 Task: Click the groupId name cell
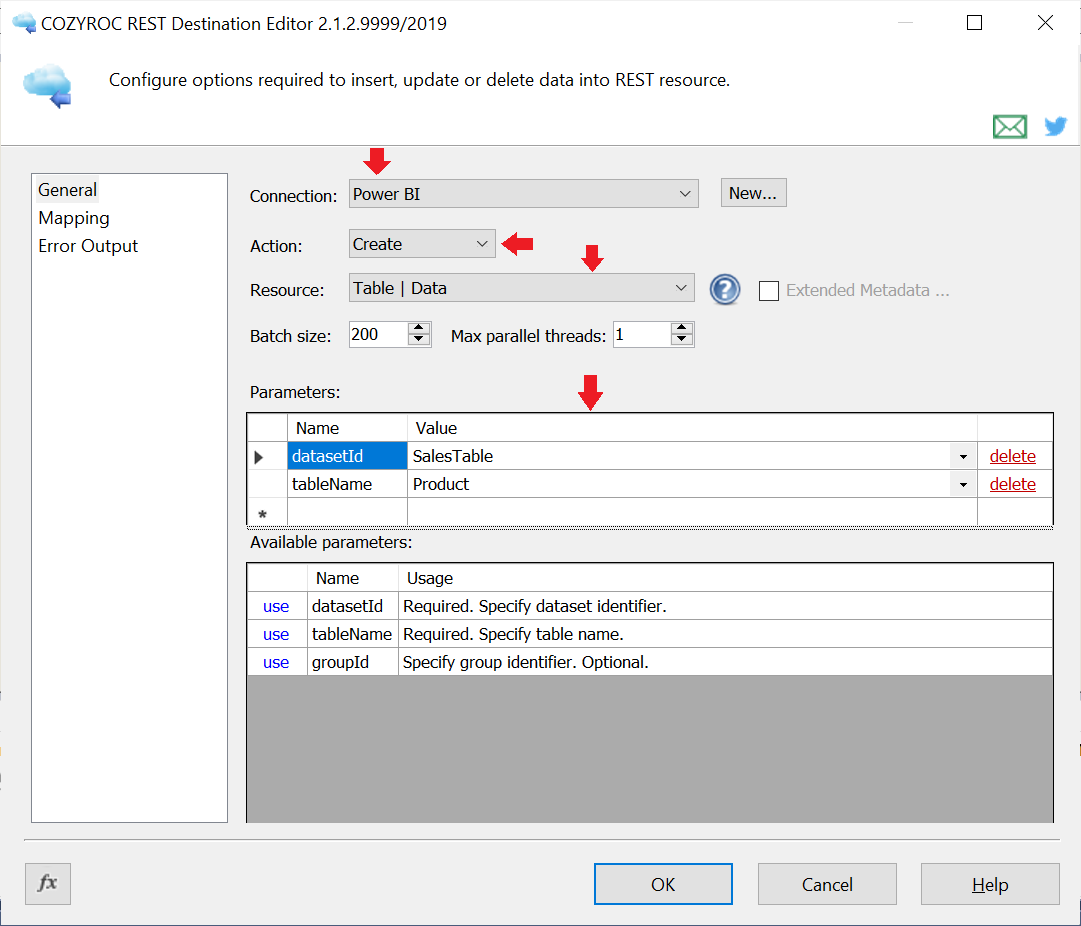tap(352, 663)
